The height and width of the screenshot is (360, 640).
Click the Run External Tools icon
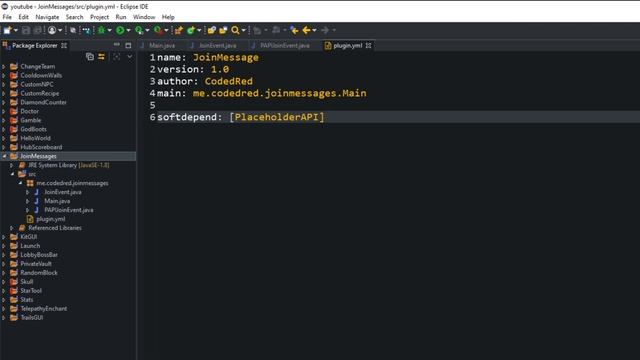158,30
